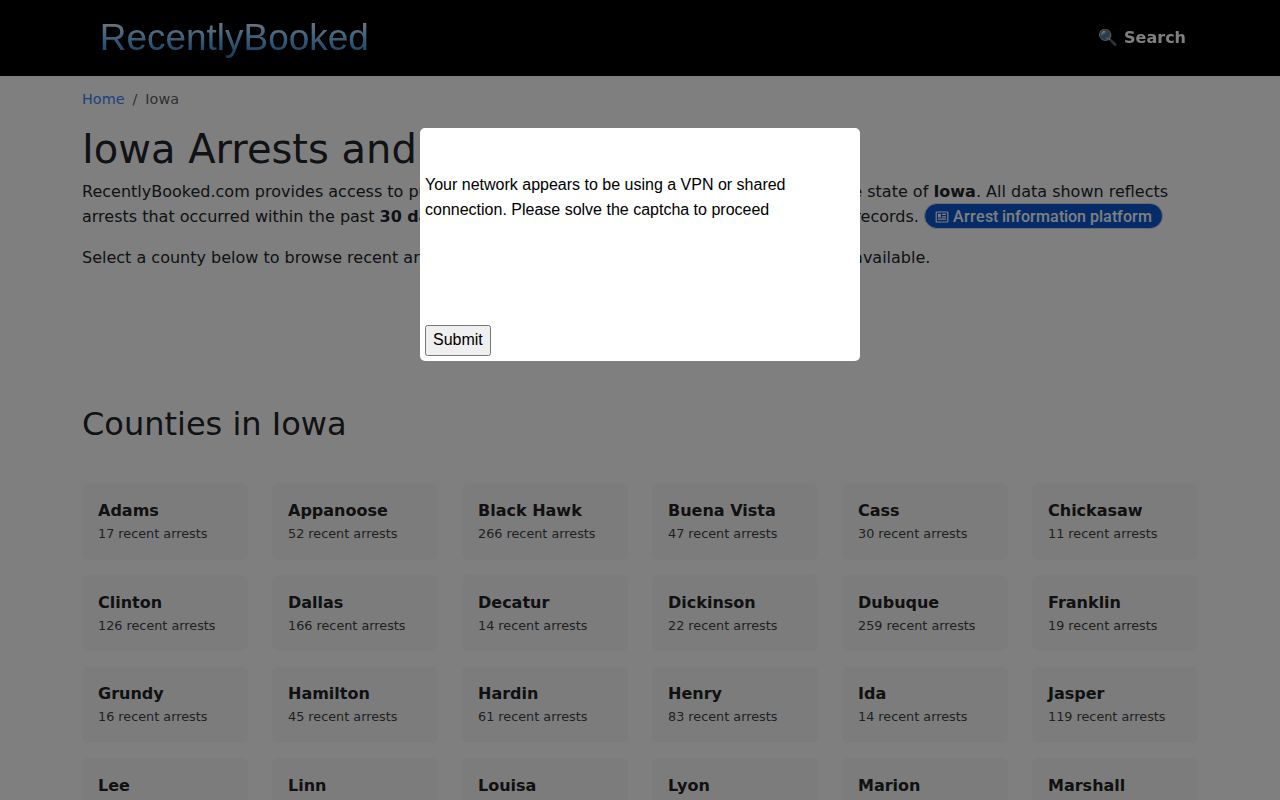This screenshot has width=1280, height=800.
Task: Click the Iowa breadcrumb text
Action: click(x=162, y=99)
